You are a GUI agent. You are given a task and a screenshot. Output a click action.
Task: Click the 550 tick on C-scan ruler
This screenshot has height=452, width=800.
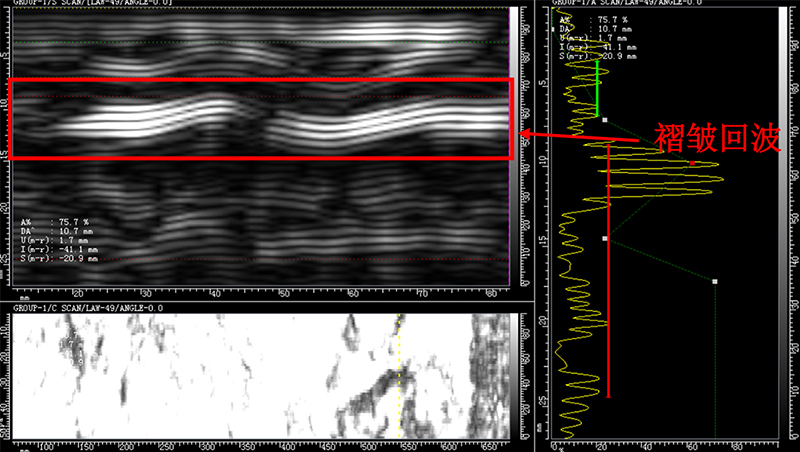tap(409, 446)
